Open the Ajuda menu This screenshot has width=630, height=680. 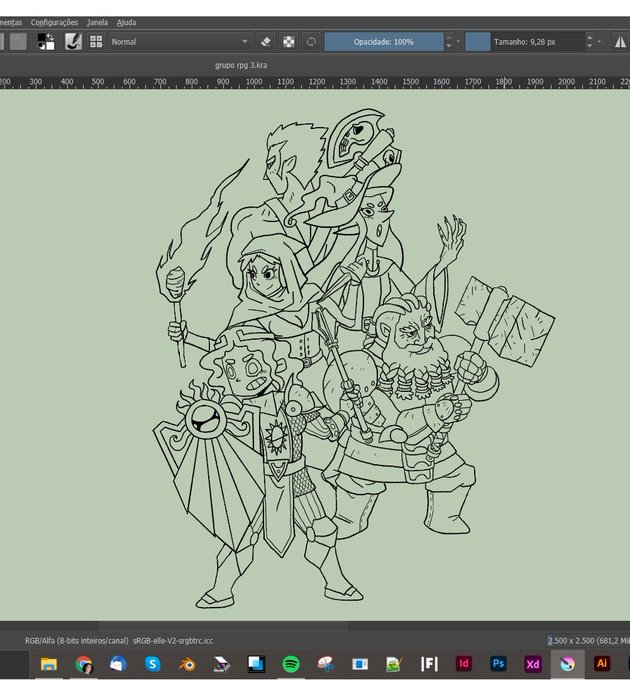click(x=127, y=22)
